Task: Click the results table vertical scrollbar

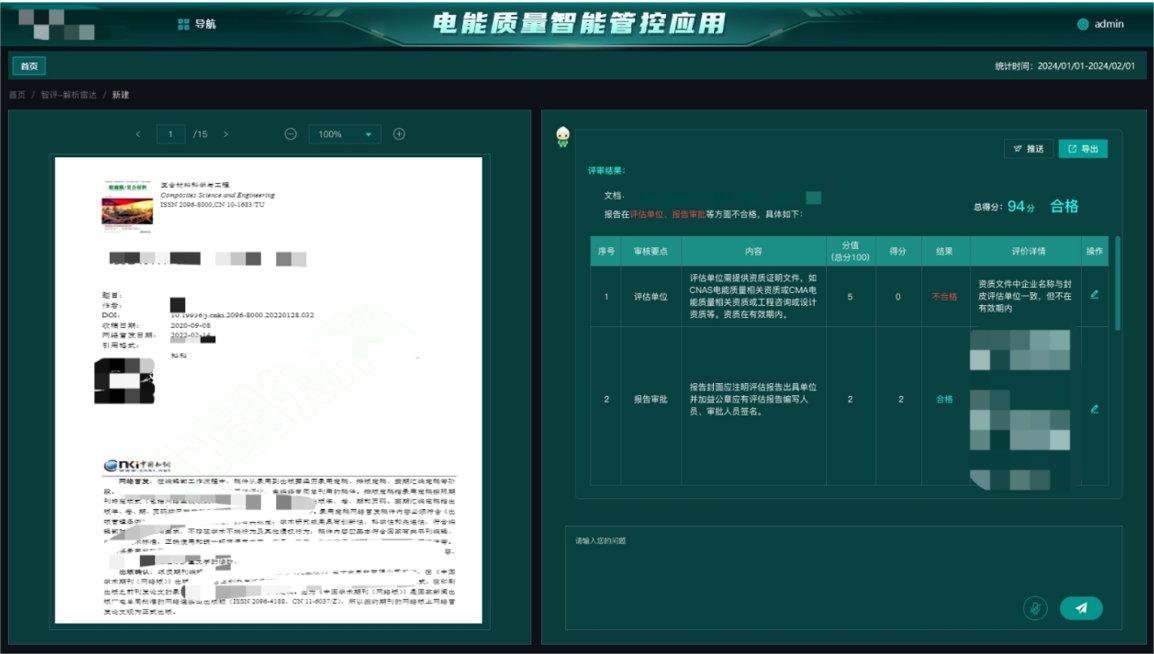Action: 1117,285
